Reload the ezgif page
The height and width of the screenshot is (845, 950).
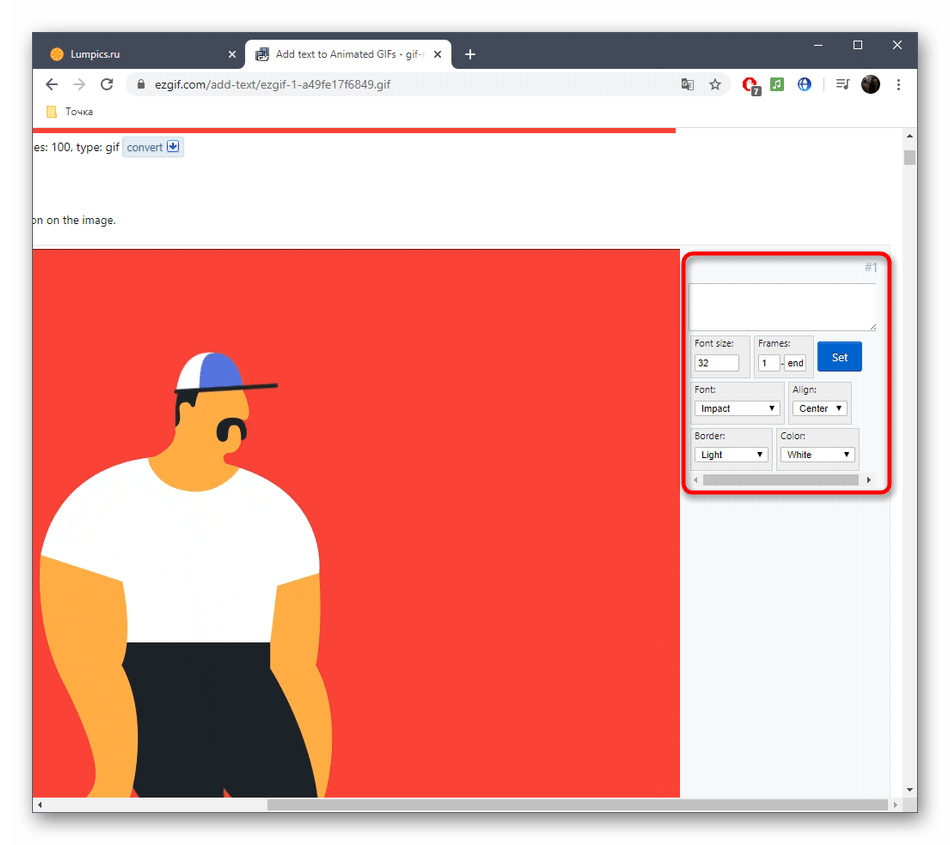[x=107, y=84]
